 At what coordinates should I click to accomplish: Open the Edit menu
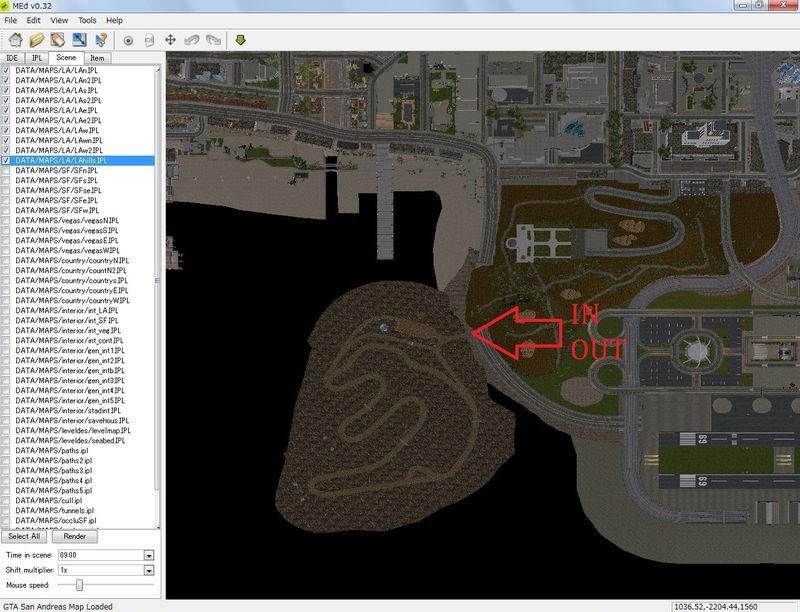coord(34,20)
